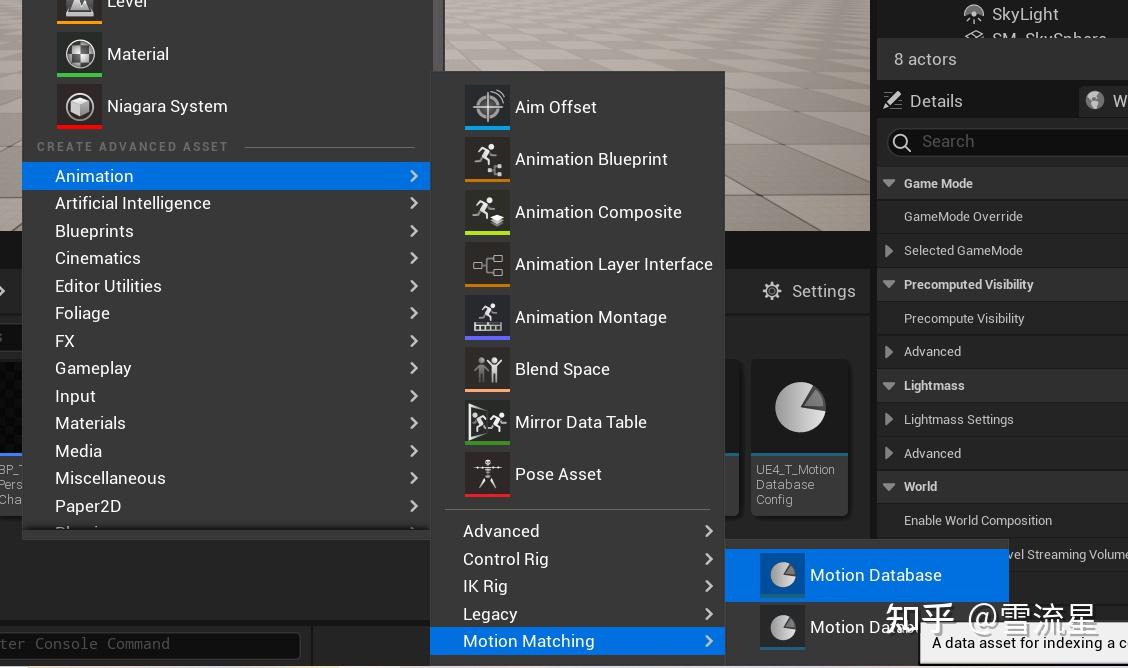The image size is (1128, 668).
Task: Open the Cinematics submenu
Action: 226,258
